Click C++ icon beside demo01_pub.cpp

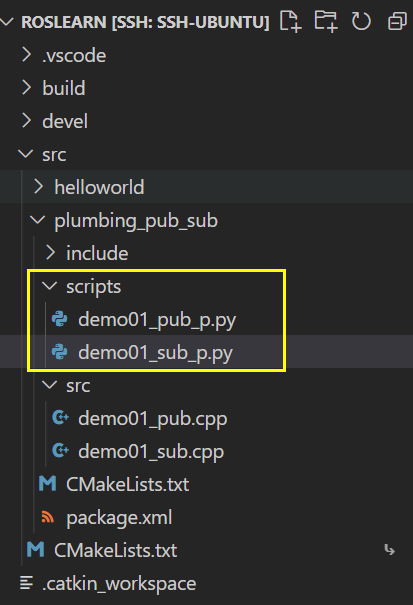60,418
